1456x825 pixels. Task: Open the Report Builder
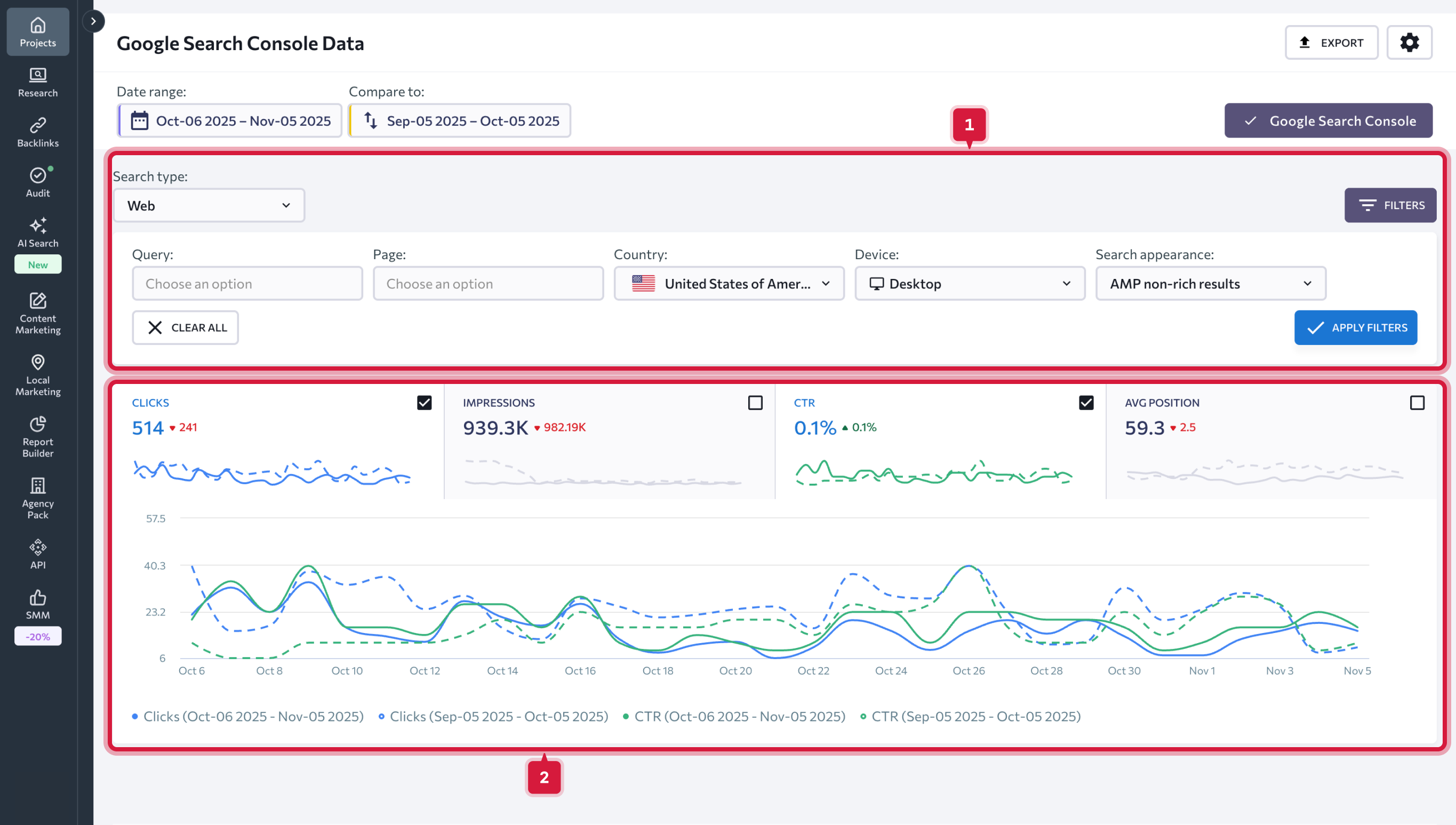[37, 436]
